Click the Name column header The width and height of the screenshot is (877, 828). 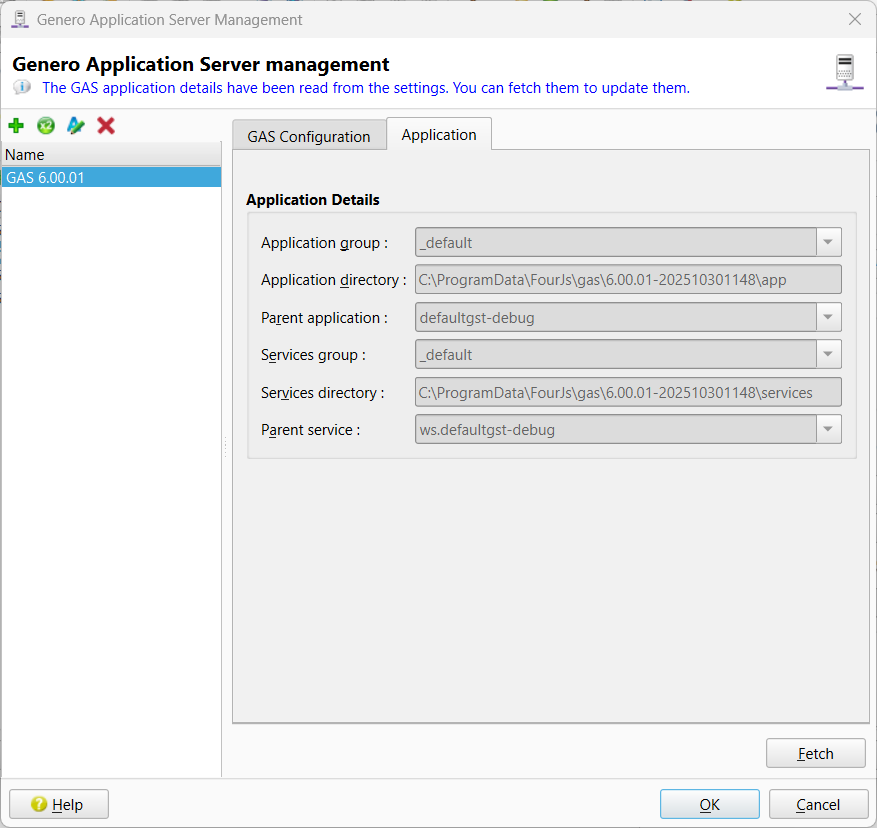click(110, 155)
